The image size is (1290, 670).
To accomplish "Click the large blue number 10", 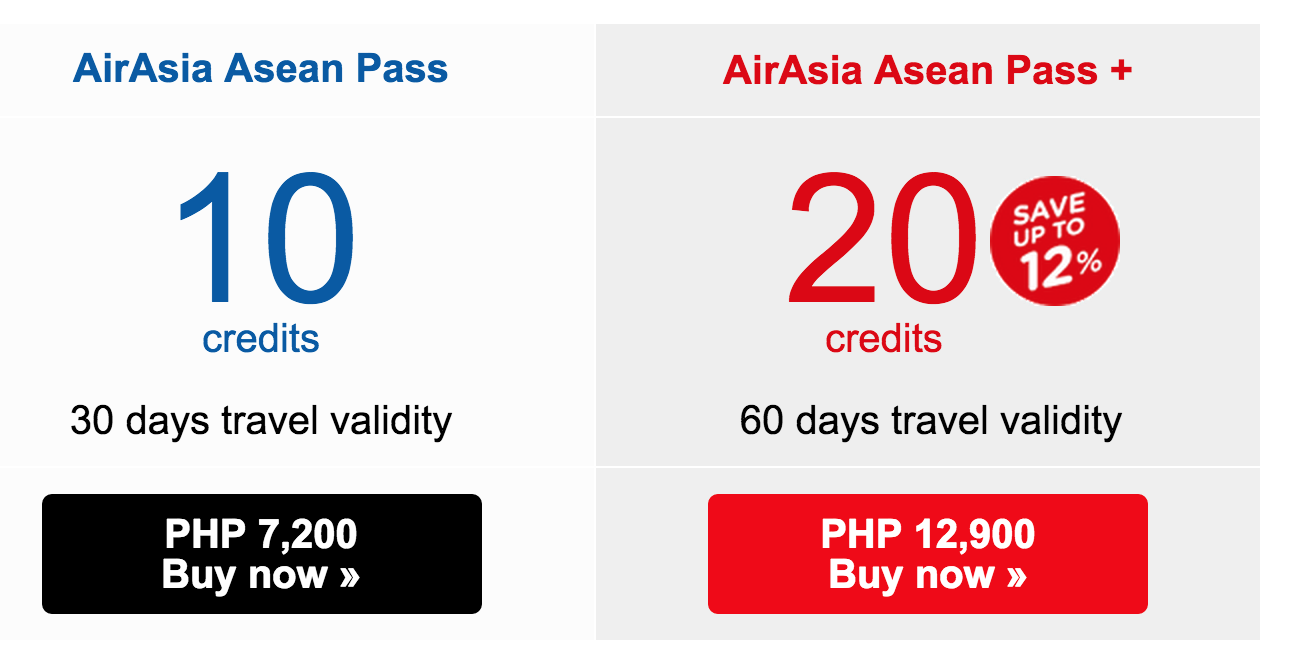I will point(265,238).
